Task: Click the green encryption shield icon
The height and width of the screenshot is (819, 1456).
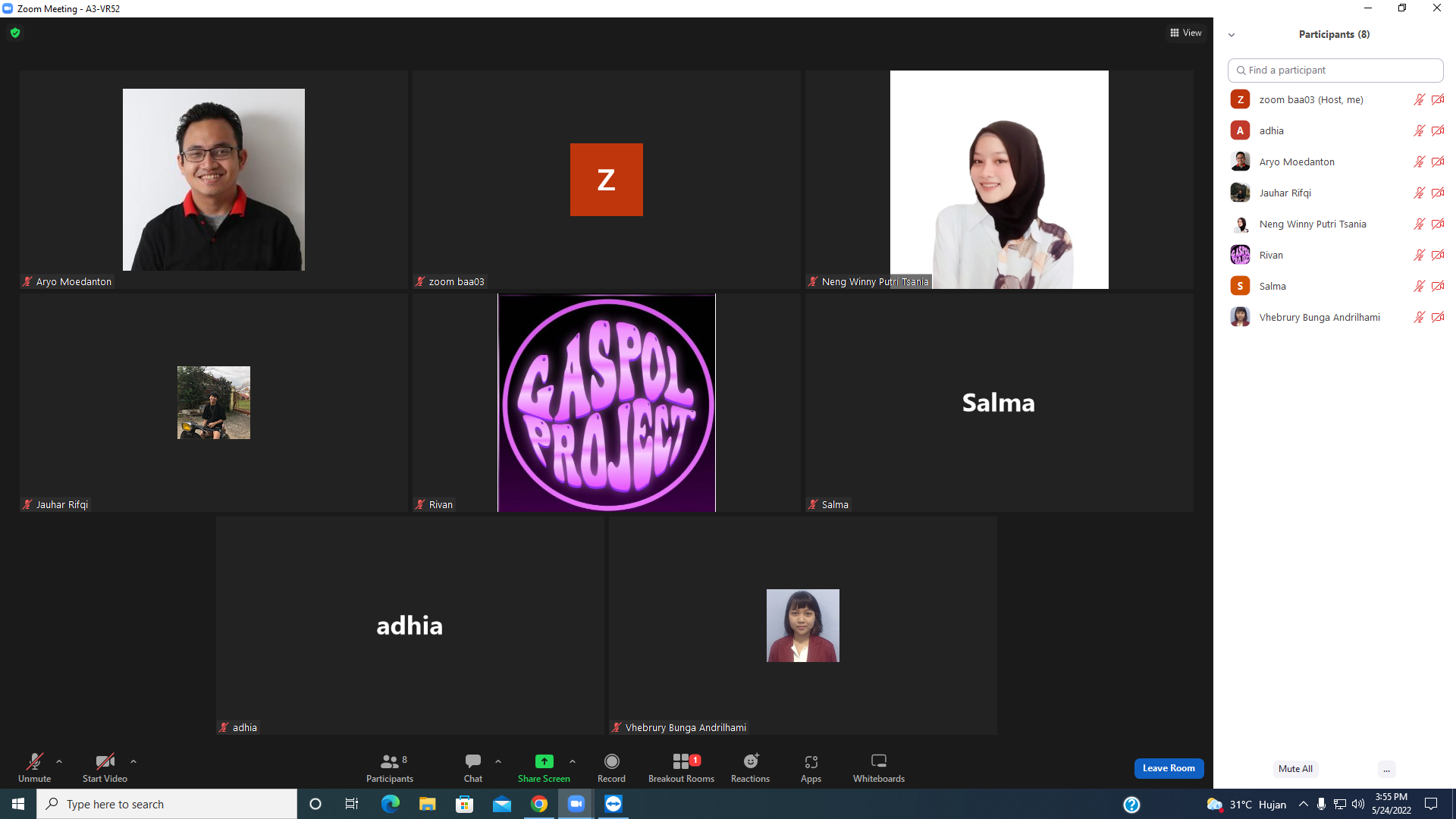Action: (15, 33)
